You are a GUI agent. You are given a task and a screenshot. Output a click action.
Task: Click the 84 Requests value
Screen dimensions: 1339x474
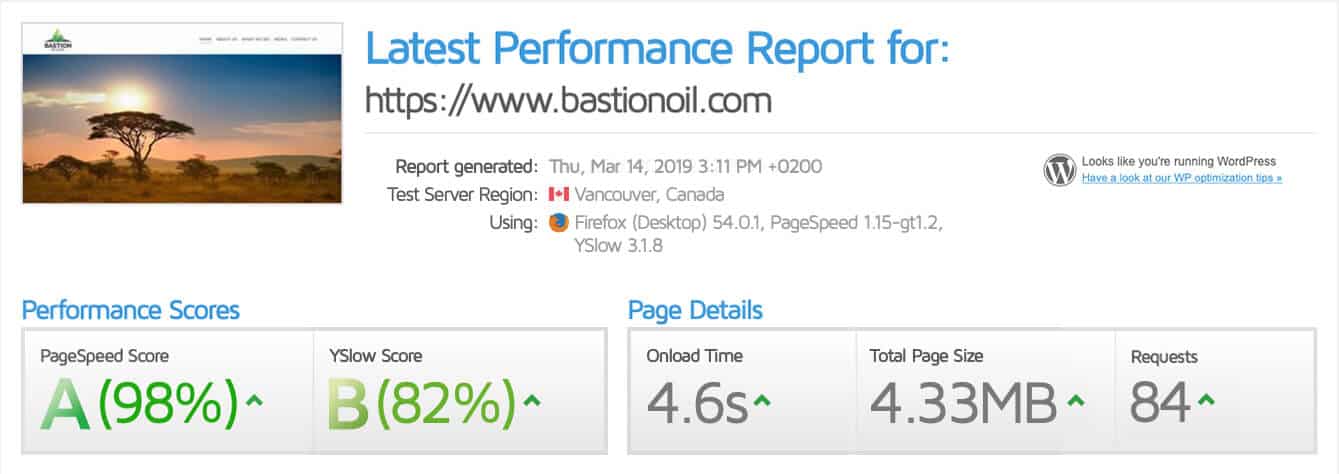pos(1159,403)
